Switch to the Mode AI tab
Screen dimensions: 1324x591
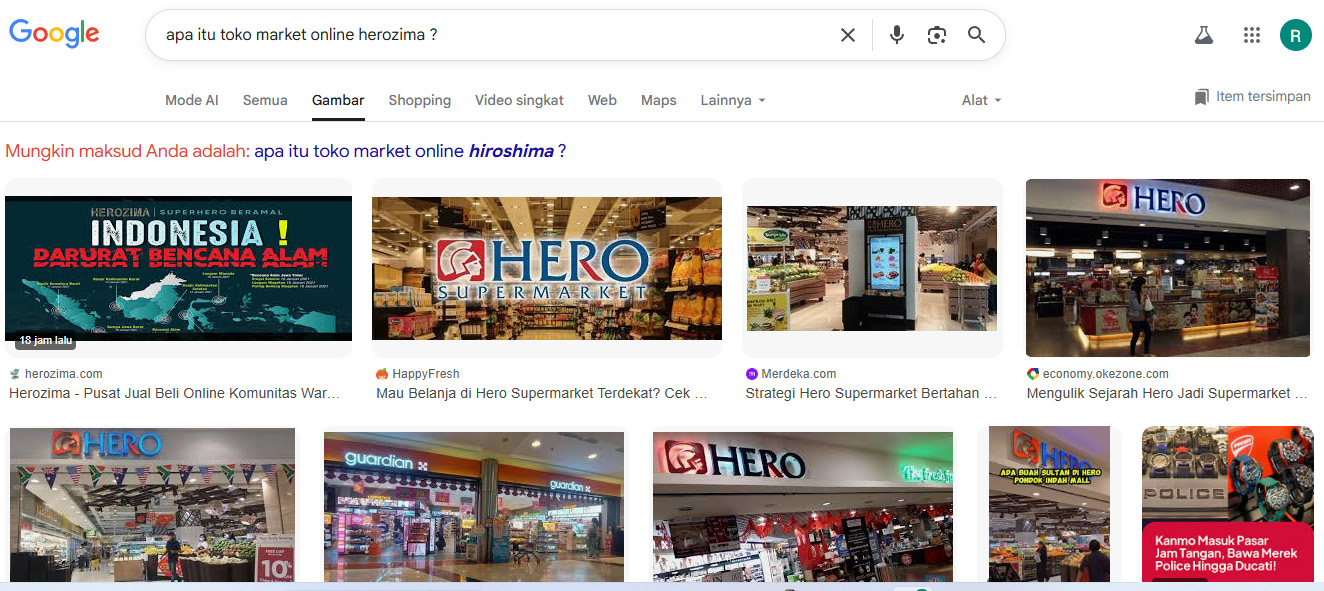click(x=192, y=100)
